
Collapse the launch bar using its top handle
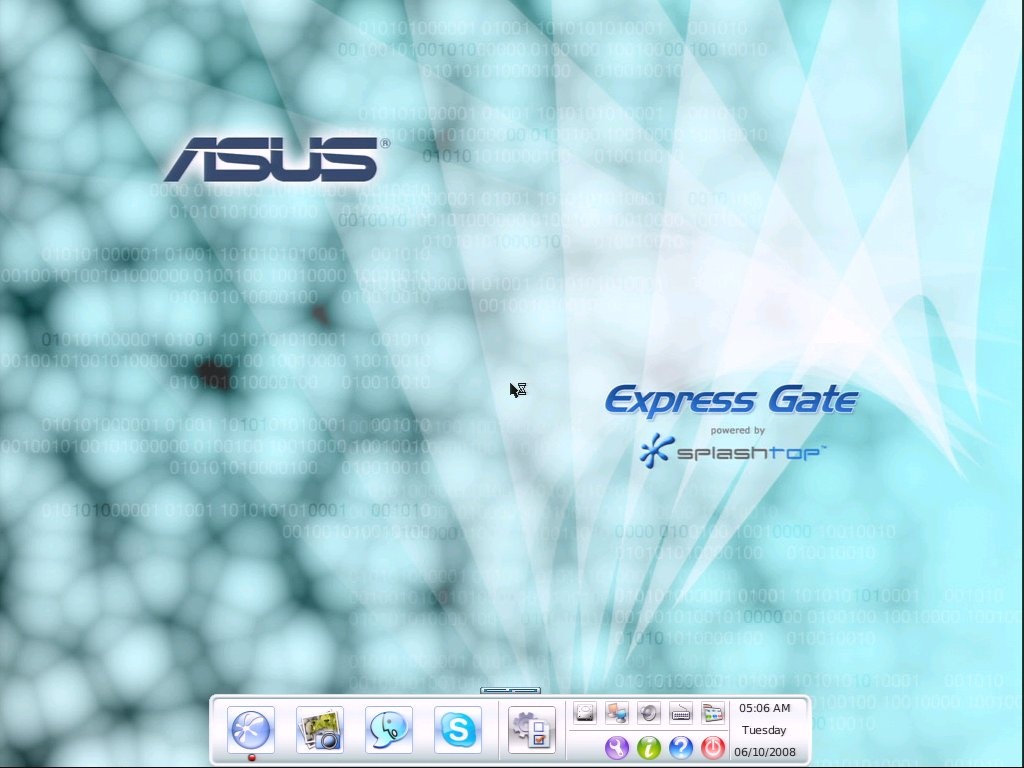[509, 690]
